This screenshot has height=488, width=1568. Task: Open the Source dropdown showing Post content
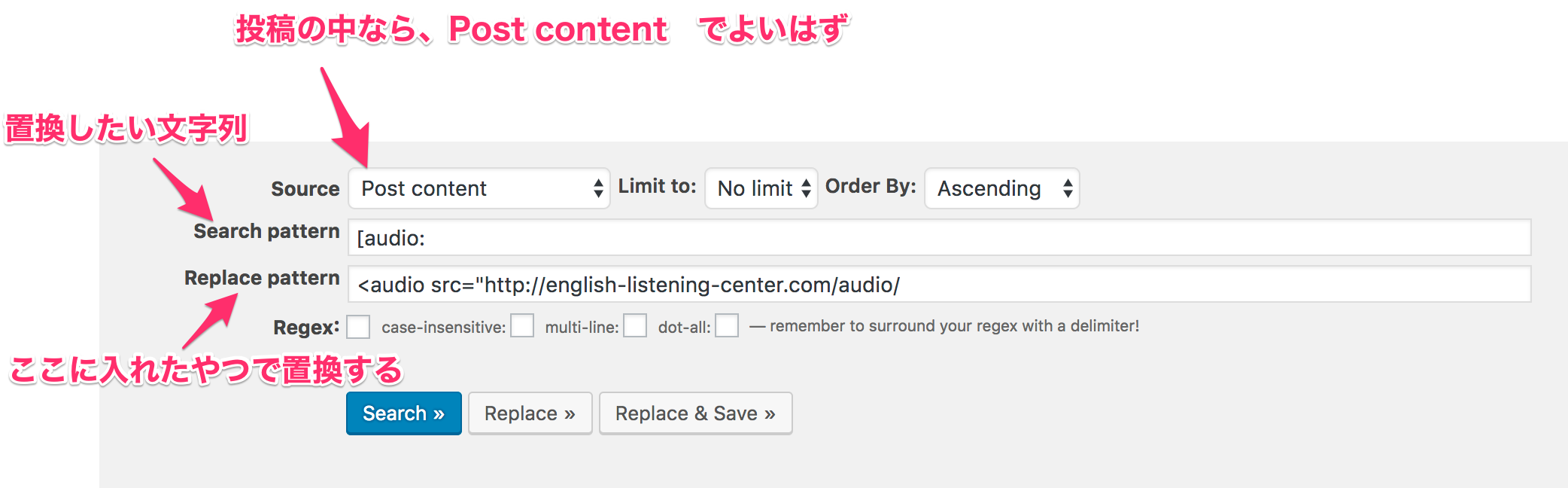pos(479,188)
